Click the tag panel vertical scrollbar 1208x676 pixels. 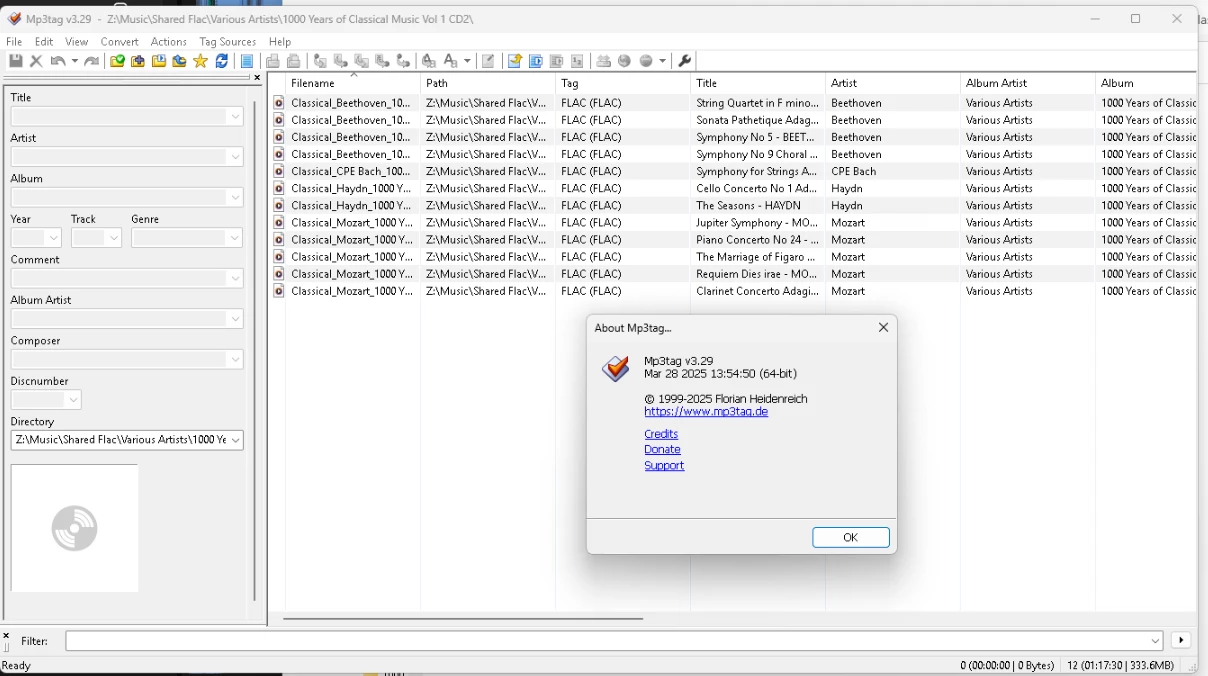click(x=254, y=350)
